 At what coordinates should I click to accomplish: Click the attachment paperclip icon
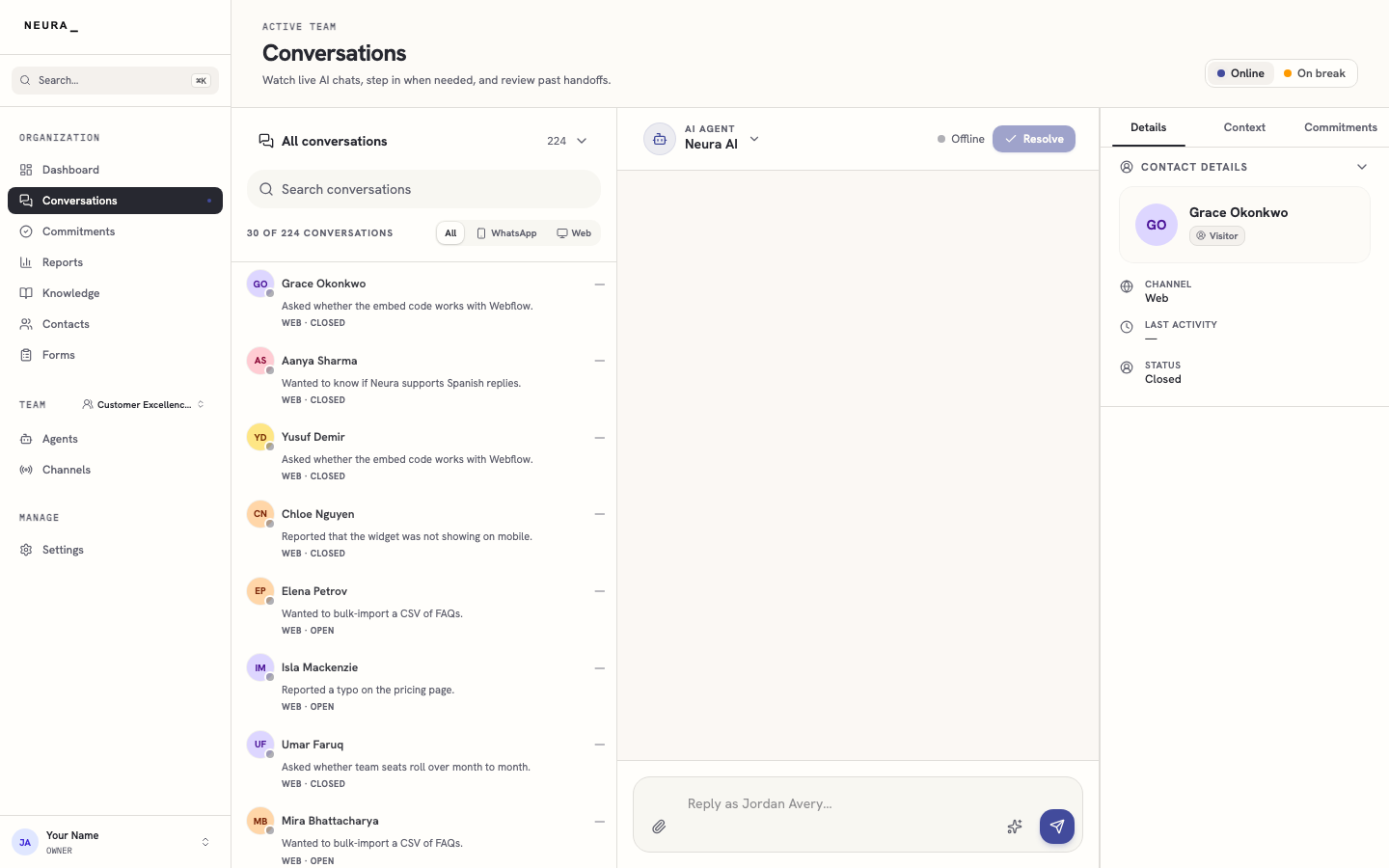point(659,827)
